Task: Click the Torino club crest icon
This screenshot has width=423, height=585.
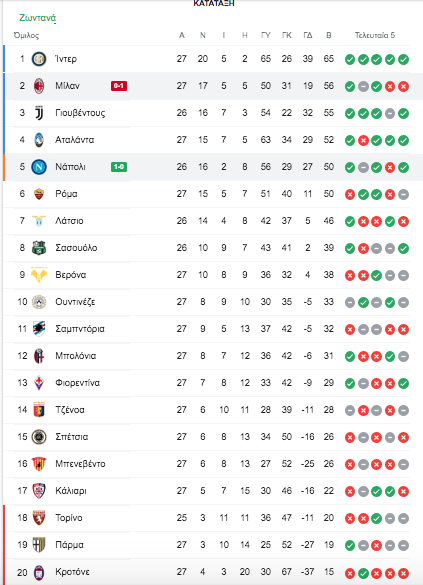Action: [x=39, y=517]
